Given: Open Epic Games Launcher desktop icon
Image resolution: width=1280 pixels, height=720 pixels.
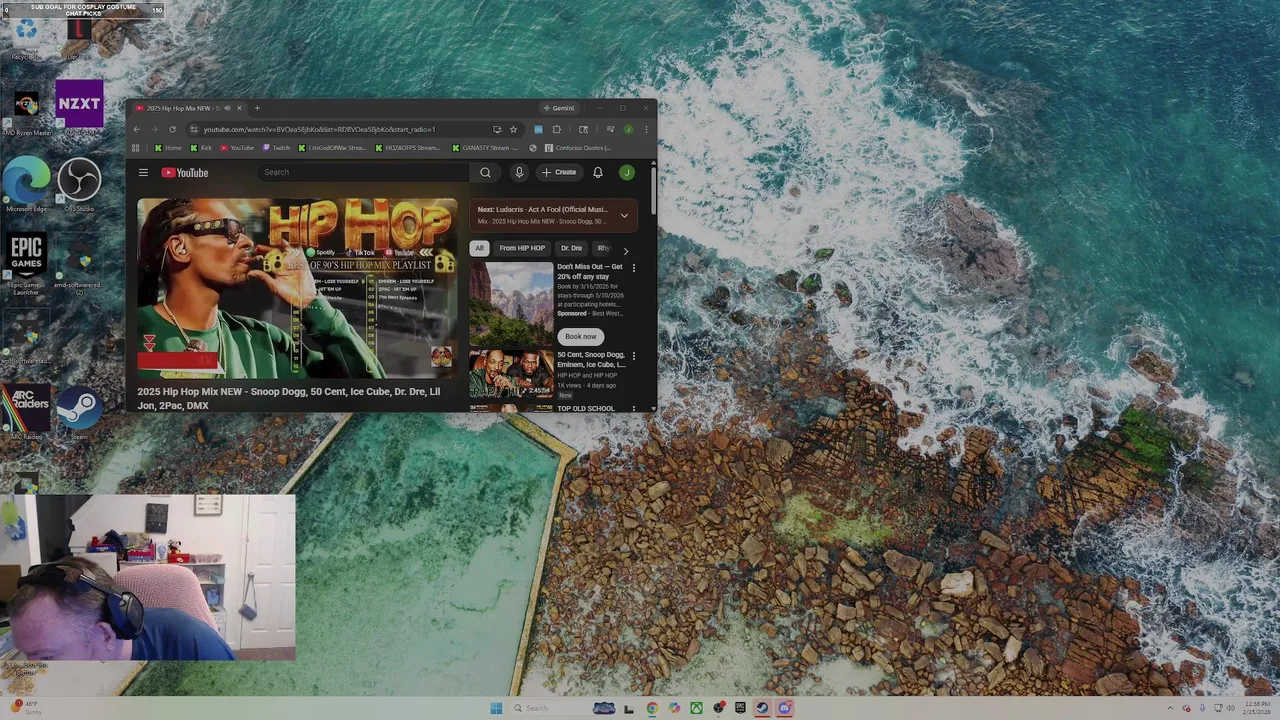Looking at the screenshot, I should click(x=27, y=264).
